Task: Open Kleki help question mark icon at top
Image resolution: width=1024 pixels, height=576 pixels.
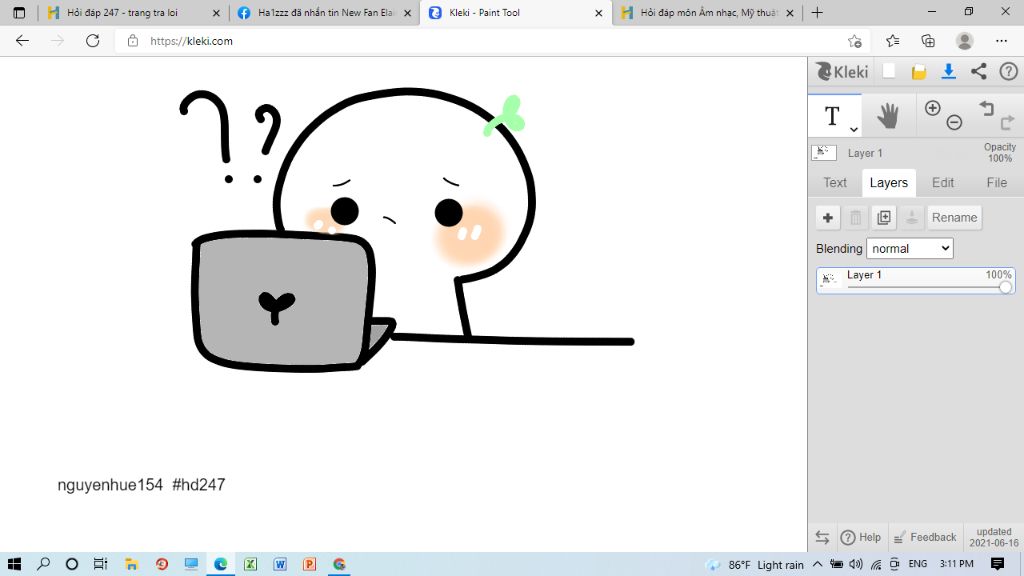Action: (1008, 71)
